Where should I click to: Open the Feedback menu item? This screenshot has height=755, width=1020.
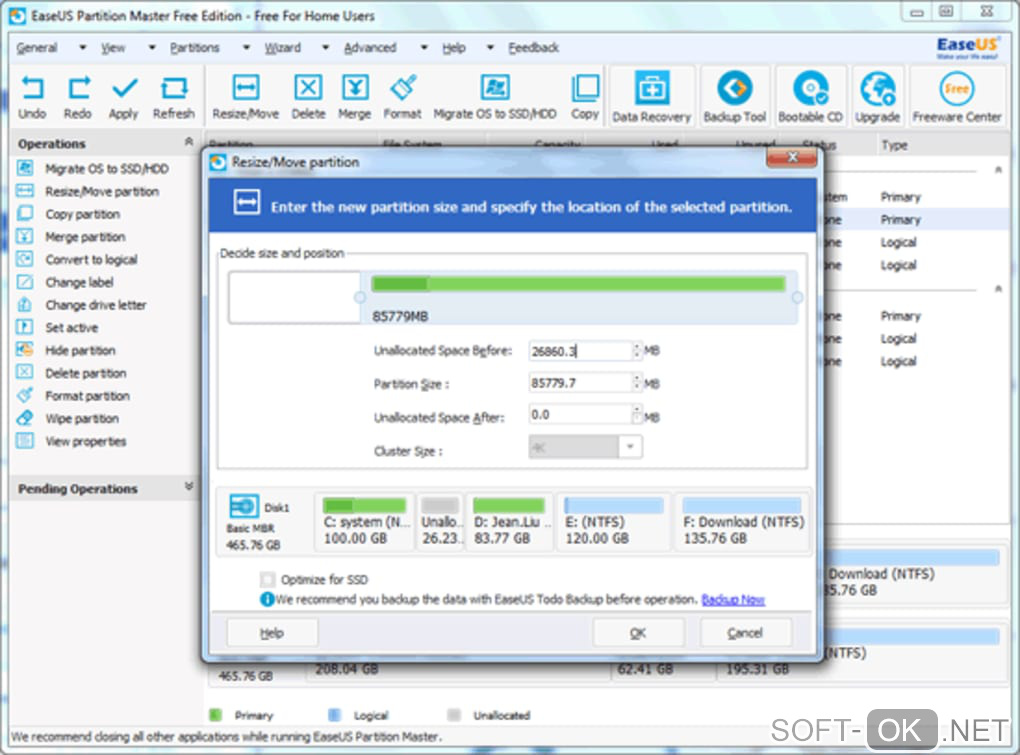tap(533, 47)
